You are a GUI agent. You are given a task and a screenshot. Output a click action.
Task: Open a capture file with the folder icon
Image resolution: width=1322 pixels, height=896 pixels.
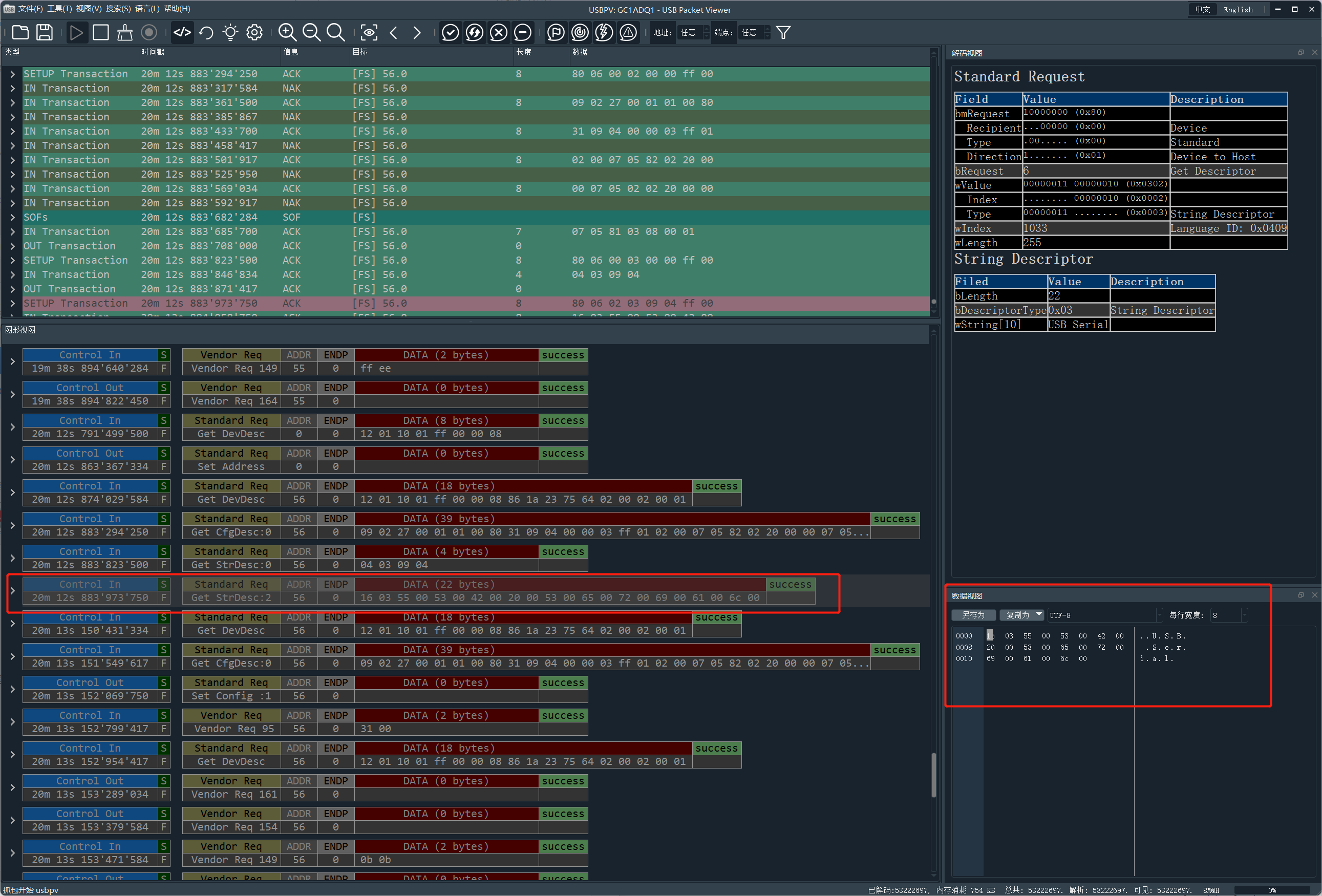(x=20, y=32)
